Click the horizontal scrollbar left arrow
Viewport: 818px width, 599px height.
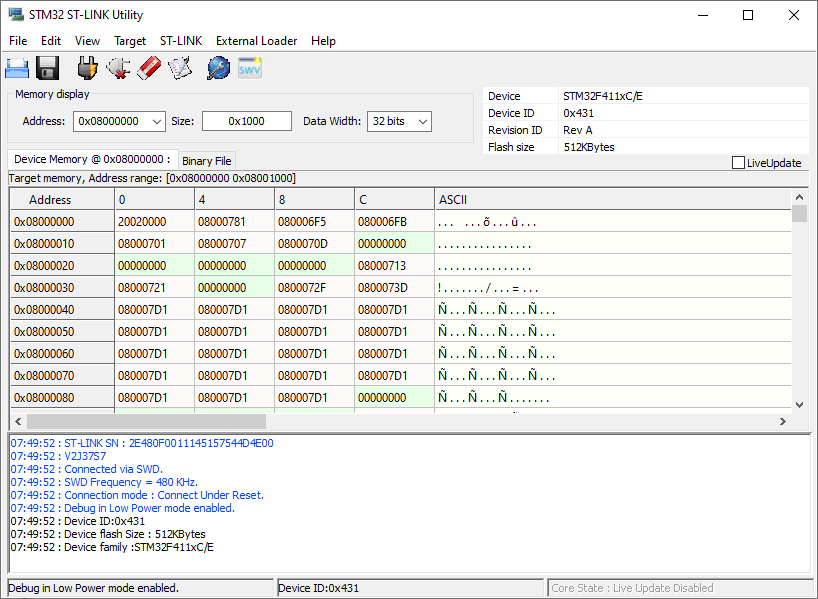point(18,421)
